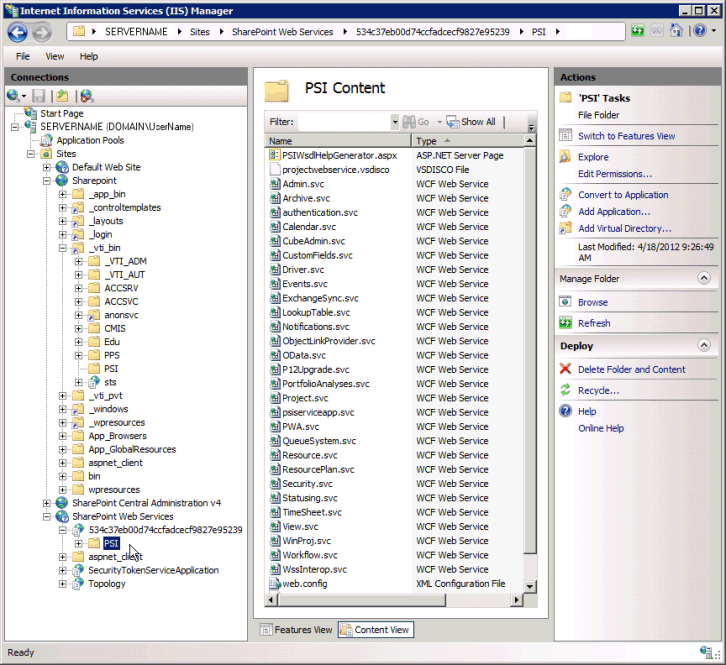Collapse the SharePoint Web Services node
This screenshot has height=665, width=726.
point(46,516)
